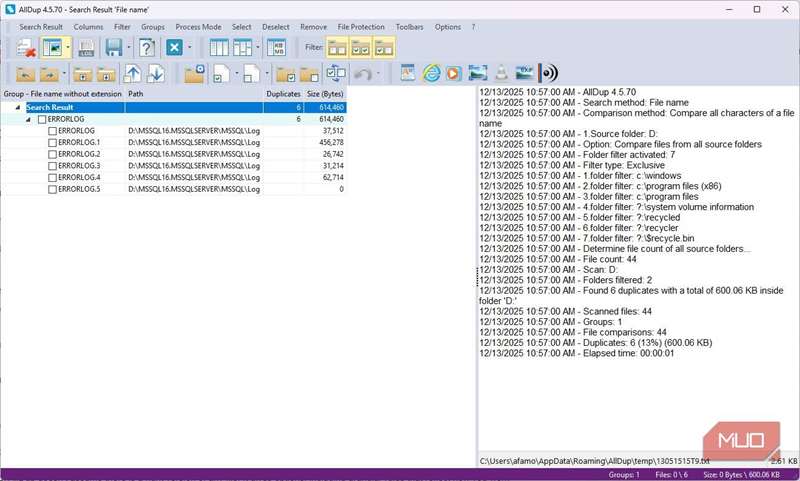Screen dimensions: 800x481
Task: Check the ERRORLOG.3 file checkbox
Action: pos(52,166)
